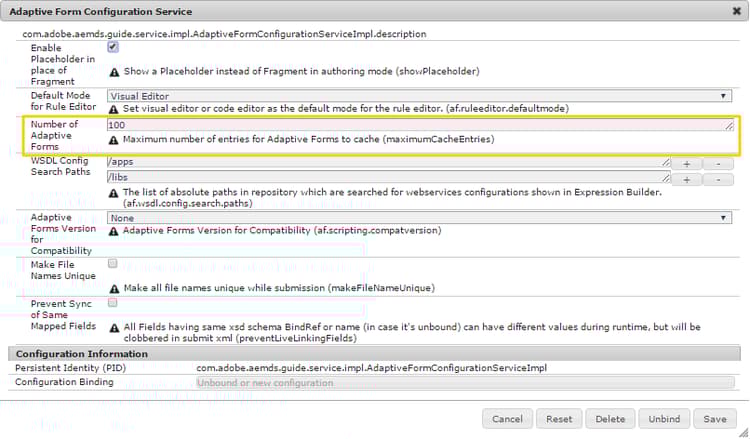This screenshot has width=750, height=439.
Task: Click the warning icon beside compatversion description
Action: tap(113, 231)
